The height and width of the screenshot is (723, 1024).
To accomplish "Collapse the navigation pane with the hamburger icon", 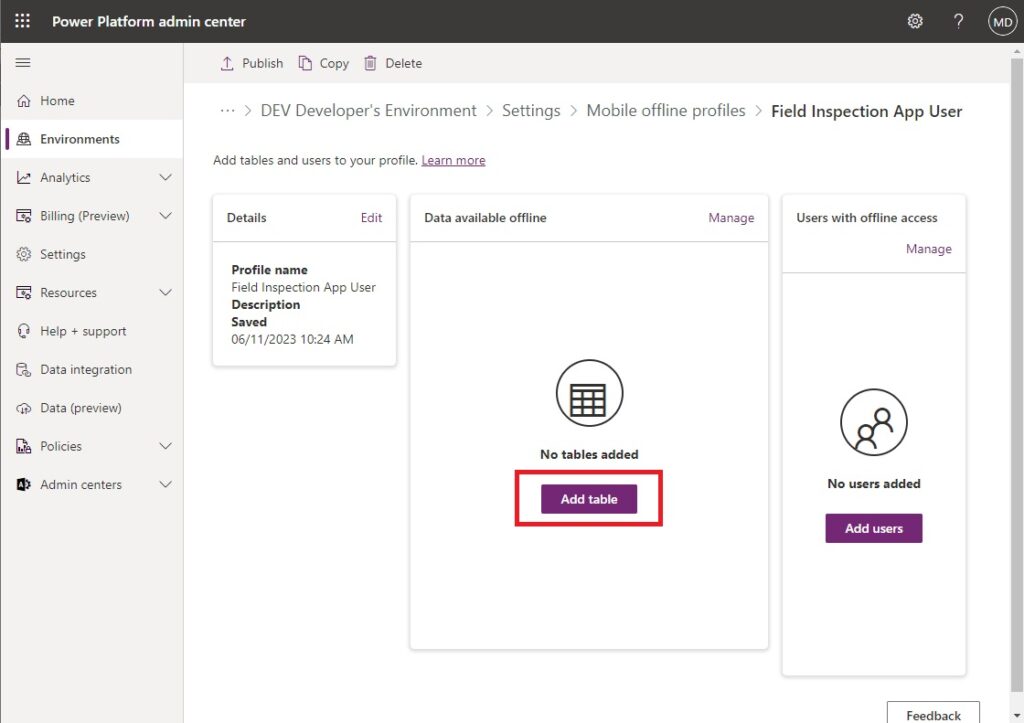I will click(x=23, y=62).
